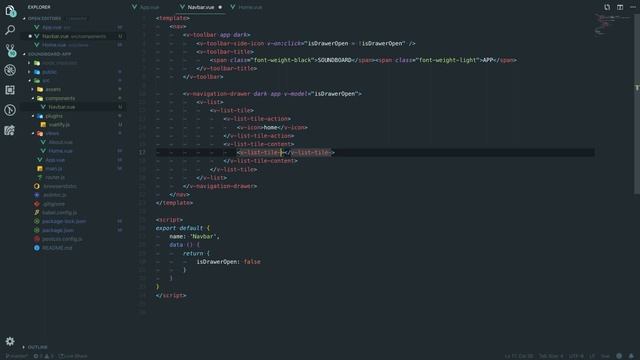
Task: Open the Manage gear icon
Action: tap(10, 341)
